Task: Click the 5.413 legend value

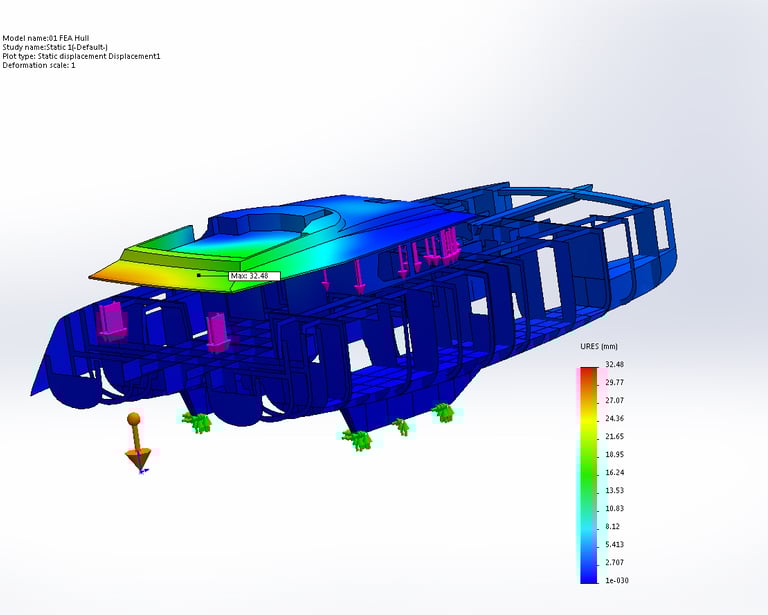Action: pyautogui.click(x=614, y=544)
